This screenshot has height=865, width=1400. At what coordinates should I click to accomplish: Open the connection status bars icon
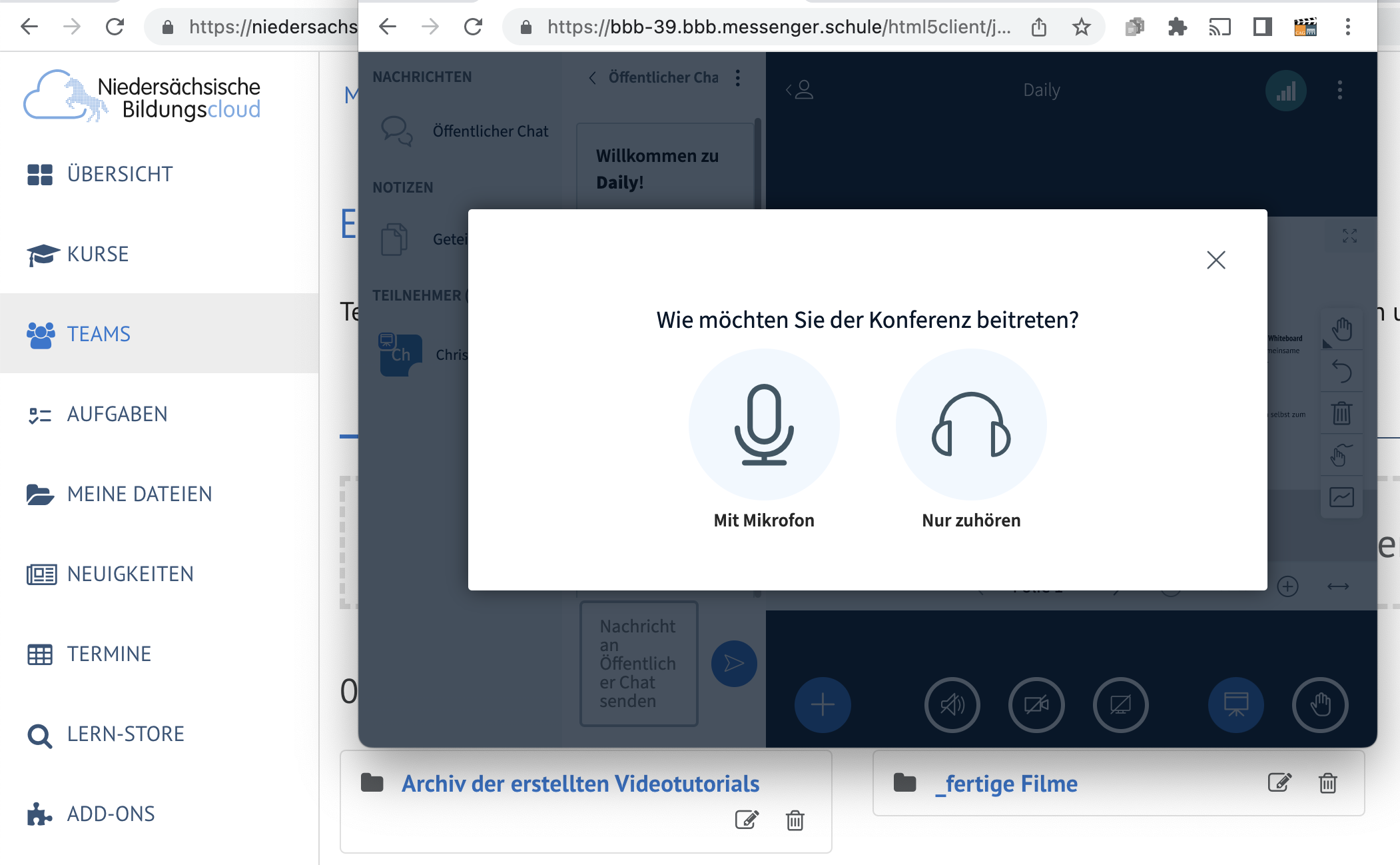tap(1285, 91)
